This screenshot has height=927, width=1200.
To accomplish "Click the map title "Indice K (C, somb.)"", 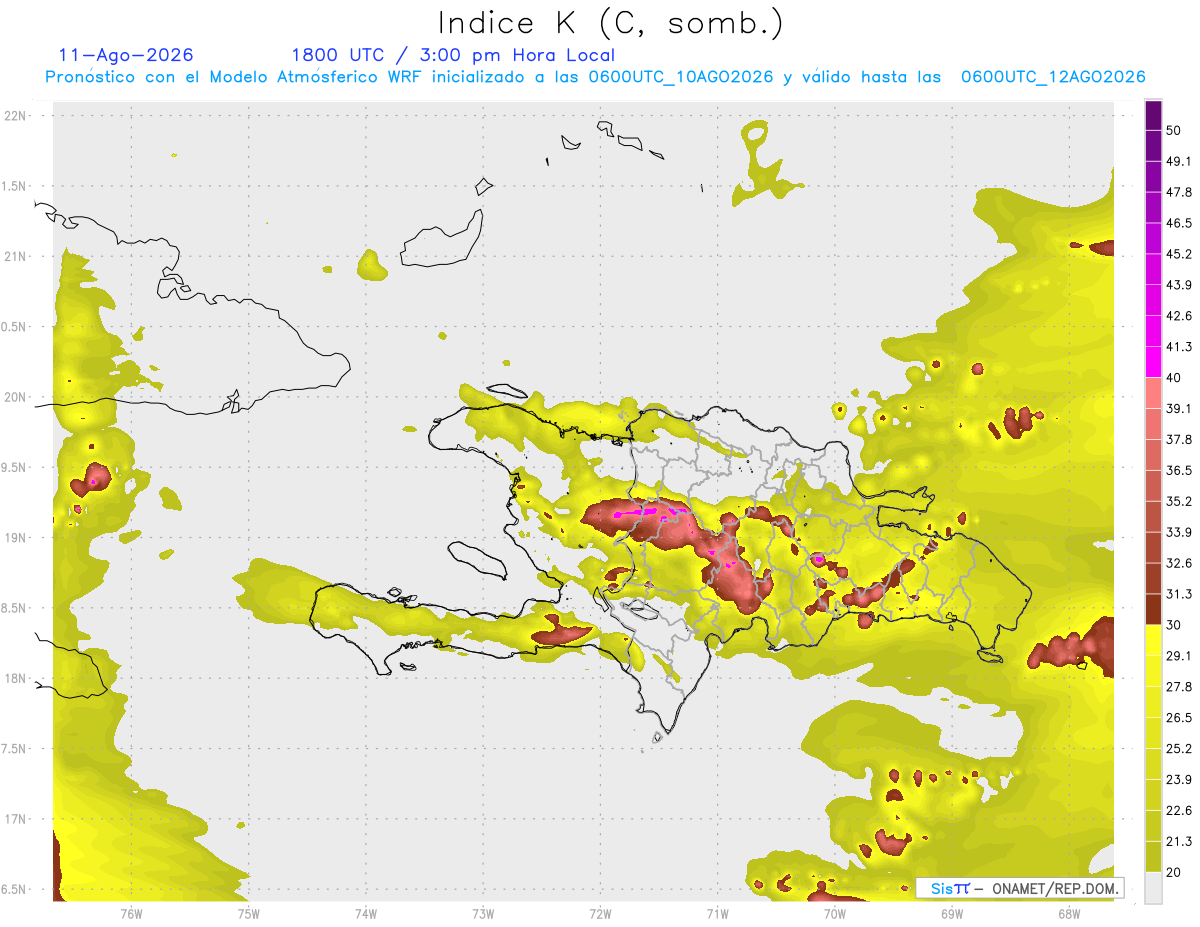I will [610, 23].
